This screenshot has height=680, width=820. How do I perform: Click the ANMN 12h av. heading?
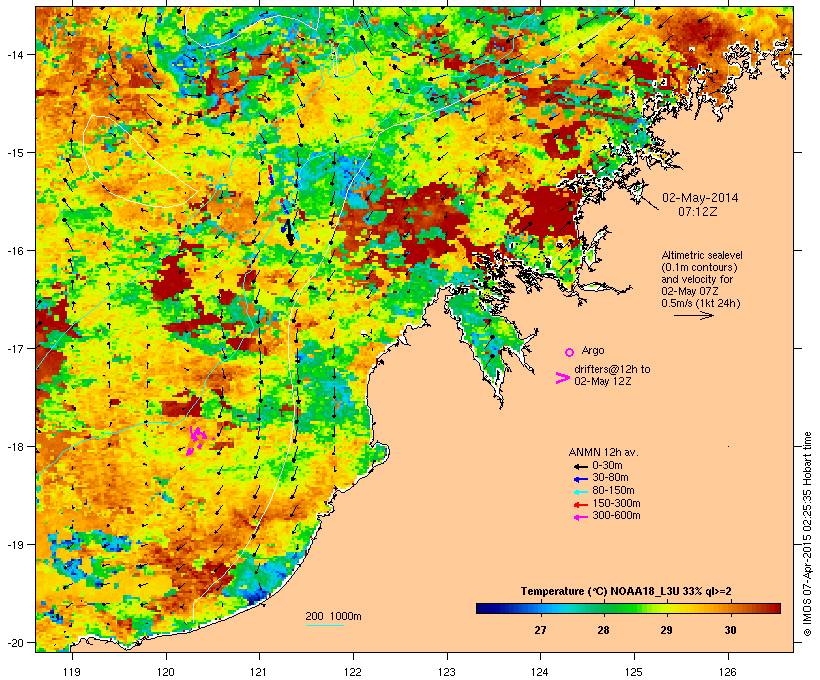tap(603, 452)
